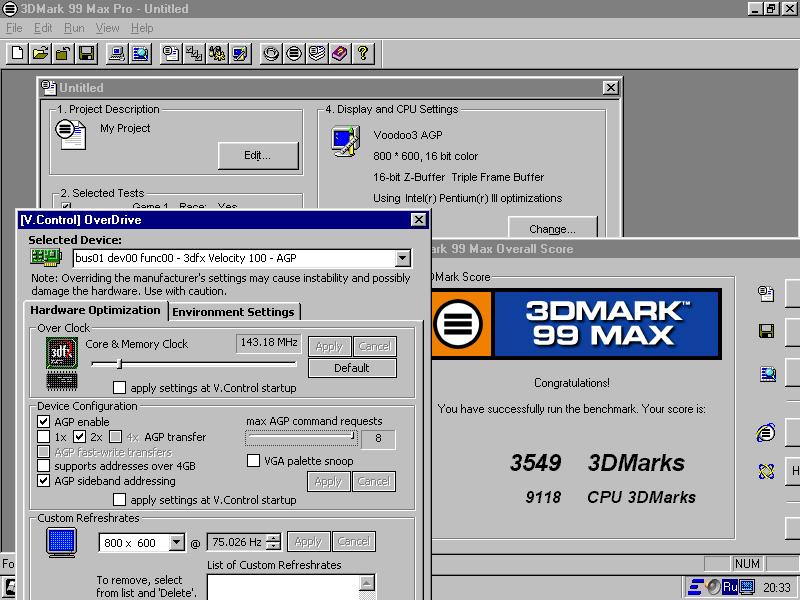Open the result browser magnifier toolbar icon
The image size is (800, 600).
pos(140,53)
